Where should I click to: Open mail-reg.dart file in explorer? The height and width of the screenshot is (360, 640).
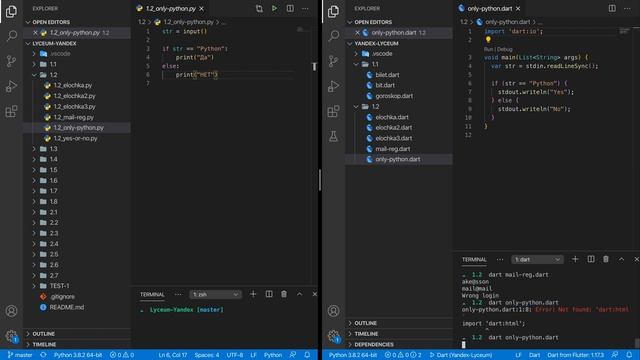(x=393, y=149)
